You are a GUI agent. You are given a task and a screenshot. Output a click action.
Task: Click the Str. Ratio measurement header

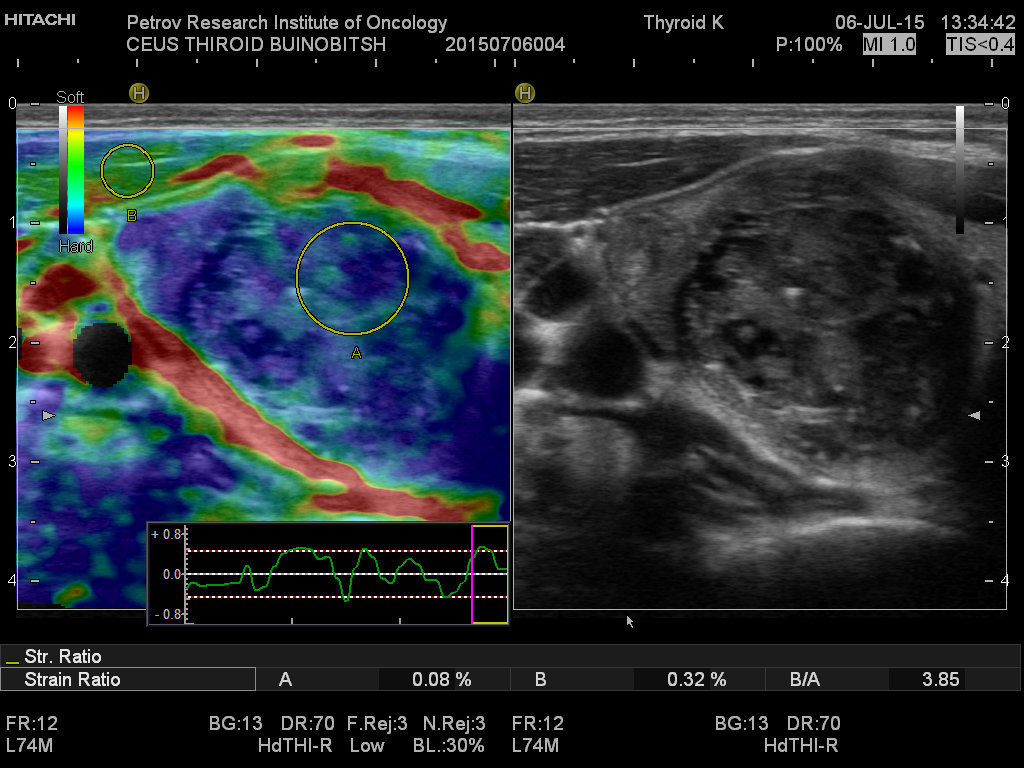click(60, 657)
